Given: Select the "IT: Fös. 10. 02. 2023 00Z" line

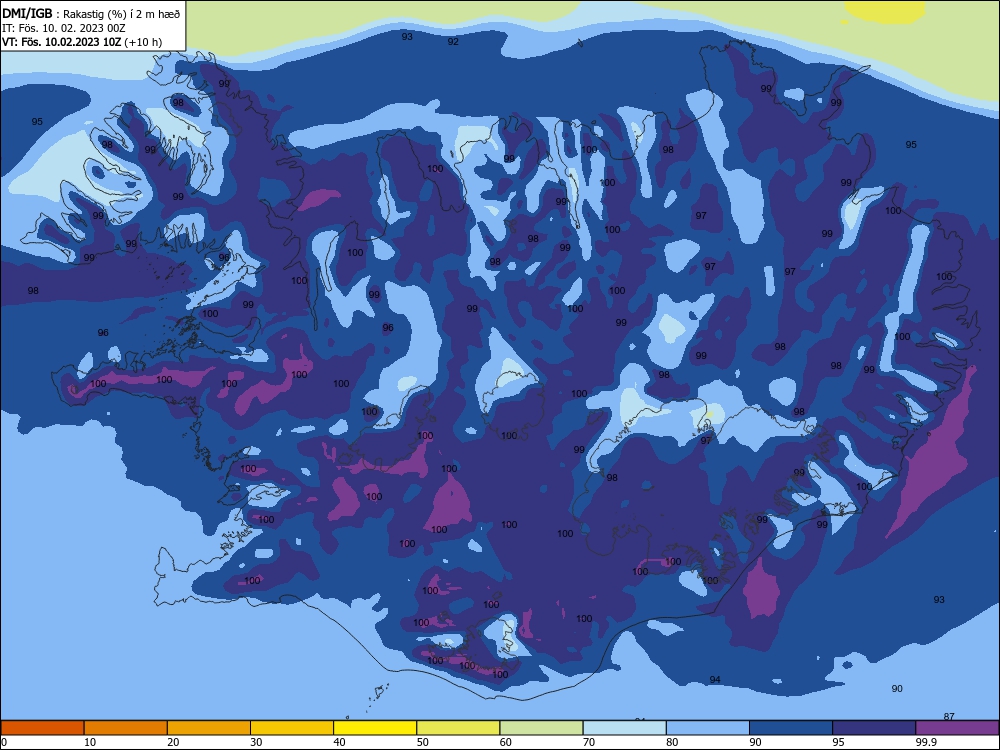Looking at the screenshot, I should pyautogui.click(x=64, y=28).
